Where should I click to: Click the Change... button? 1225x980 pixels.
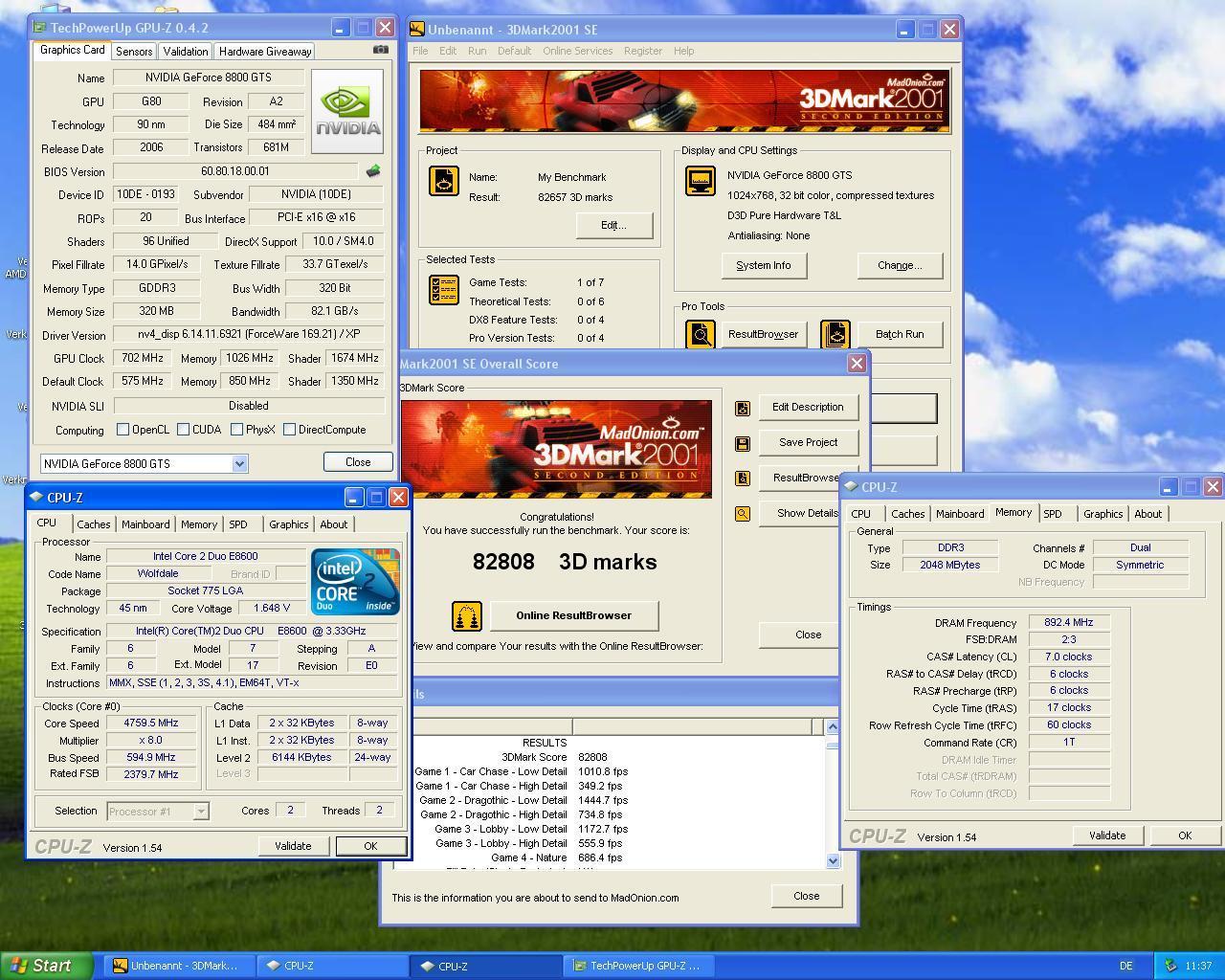click(x=900, y=265)
